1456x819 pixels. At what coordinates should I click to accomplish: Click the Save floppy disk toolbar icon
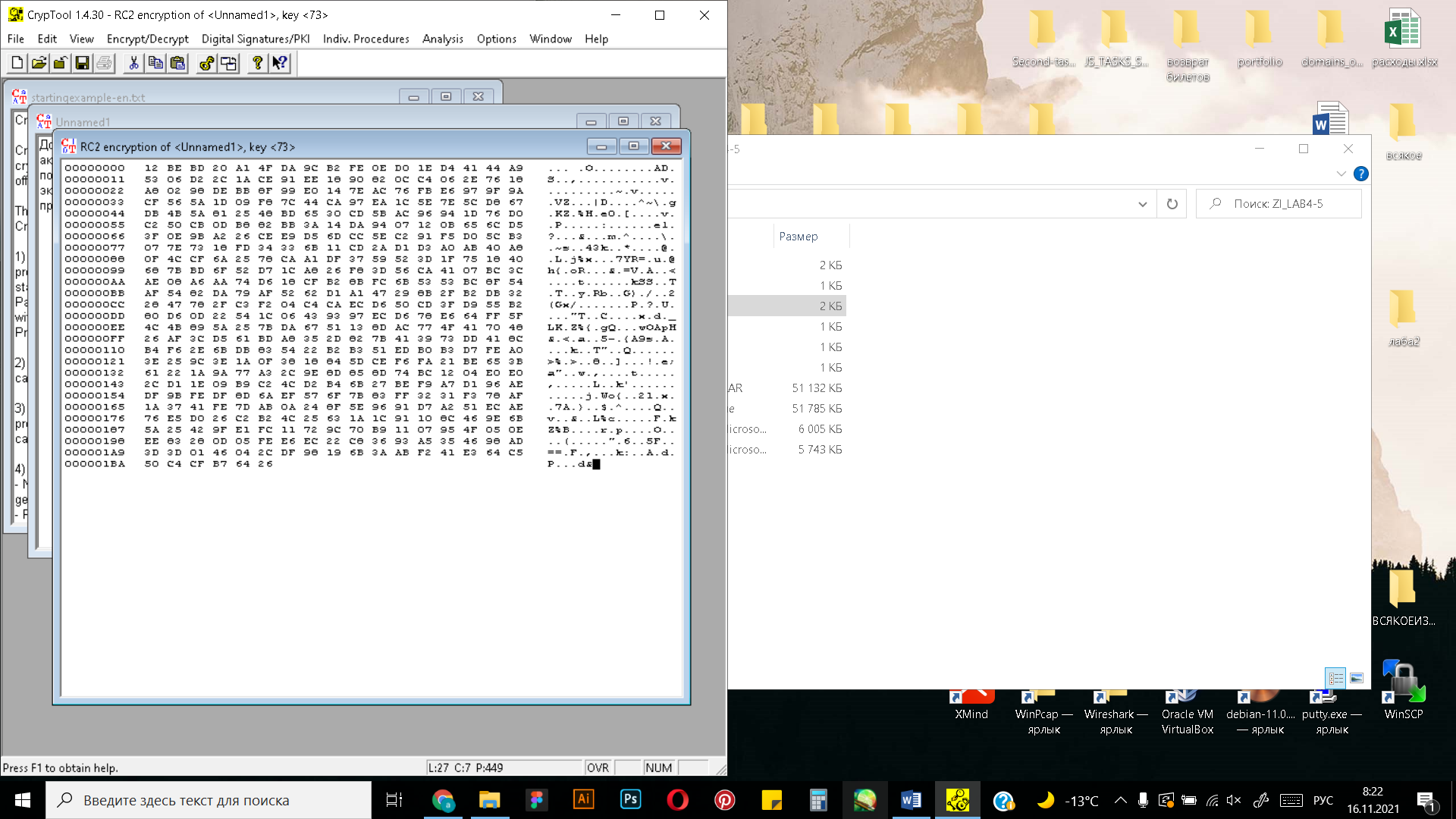click(x=82, y=63)
